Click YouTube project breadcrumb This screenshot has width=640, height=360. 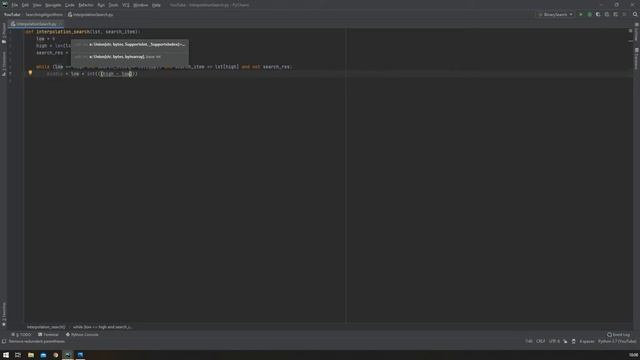click(12, 14)
